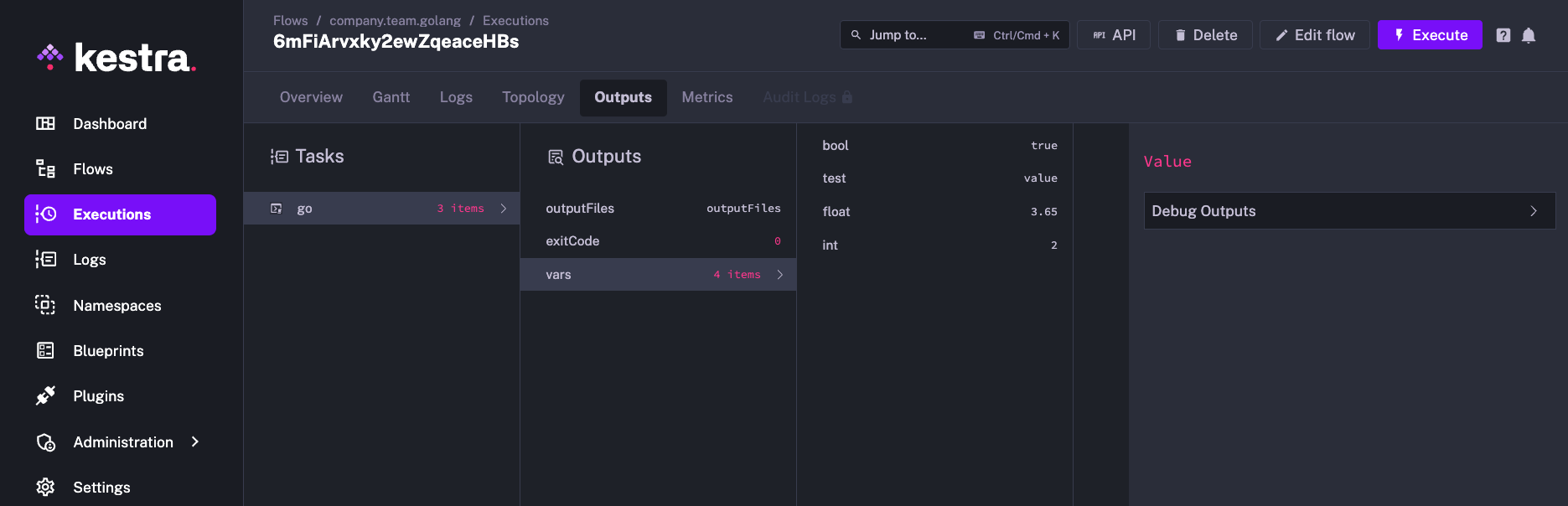Select the go task row
The width and height of the screenshot is (1568, 506).
pyautogui.click(x=381, y=209)
